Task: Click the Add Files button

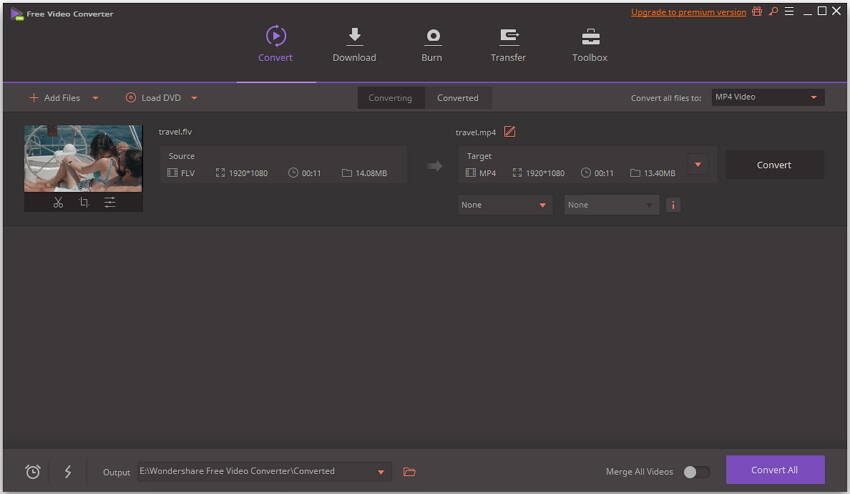Action: click(x=54, y=98)
